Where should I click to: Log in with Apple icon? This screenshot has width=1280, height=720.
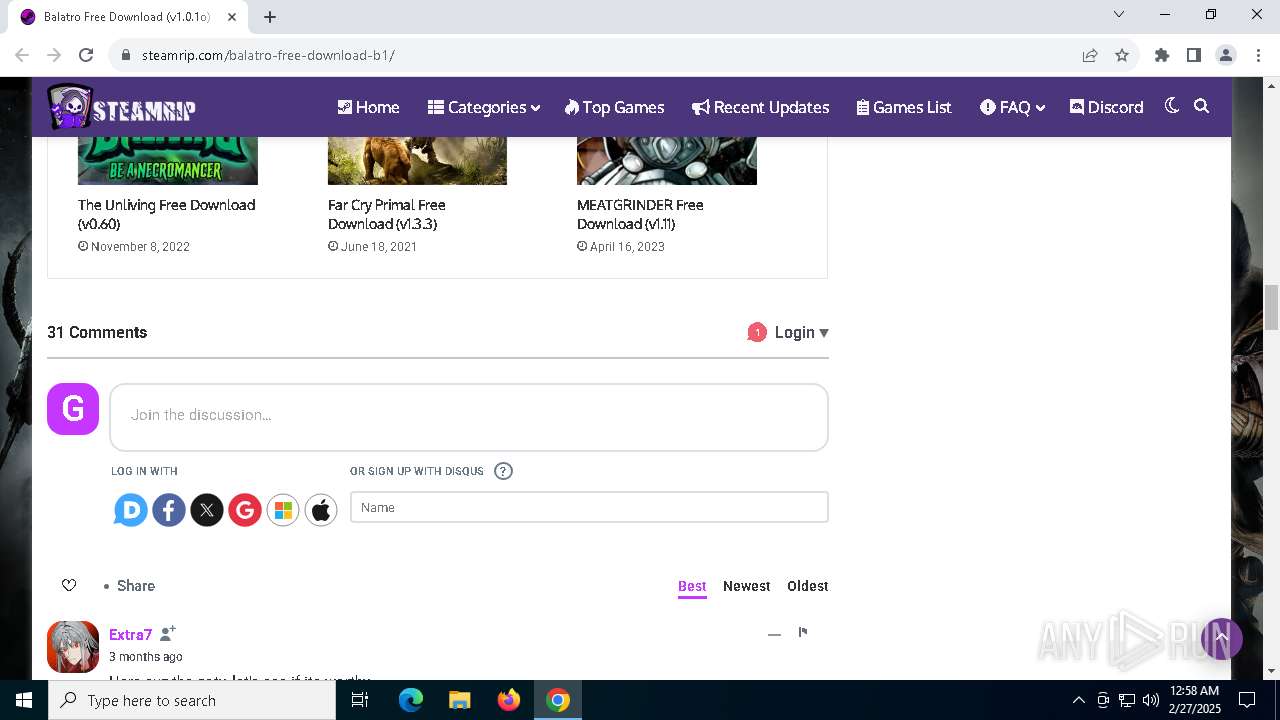pos(321,510)
